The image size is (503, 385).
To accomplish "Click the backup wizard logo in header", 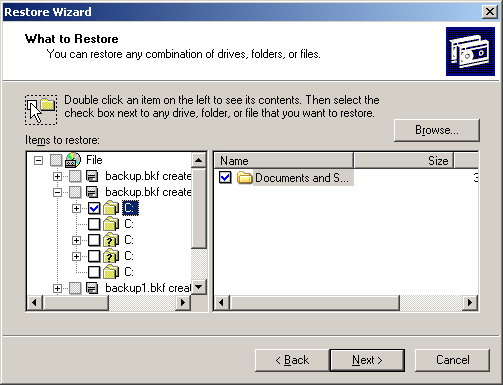I will [x=470, y=51].
